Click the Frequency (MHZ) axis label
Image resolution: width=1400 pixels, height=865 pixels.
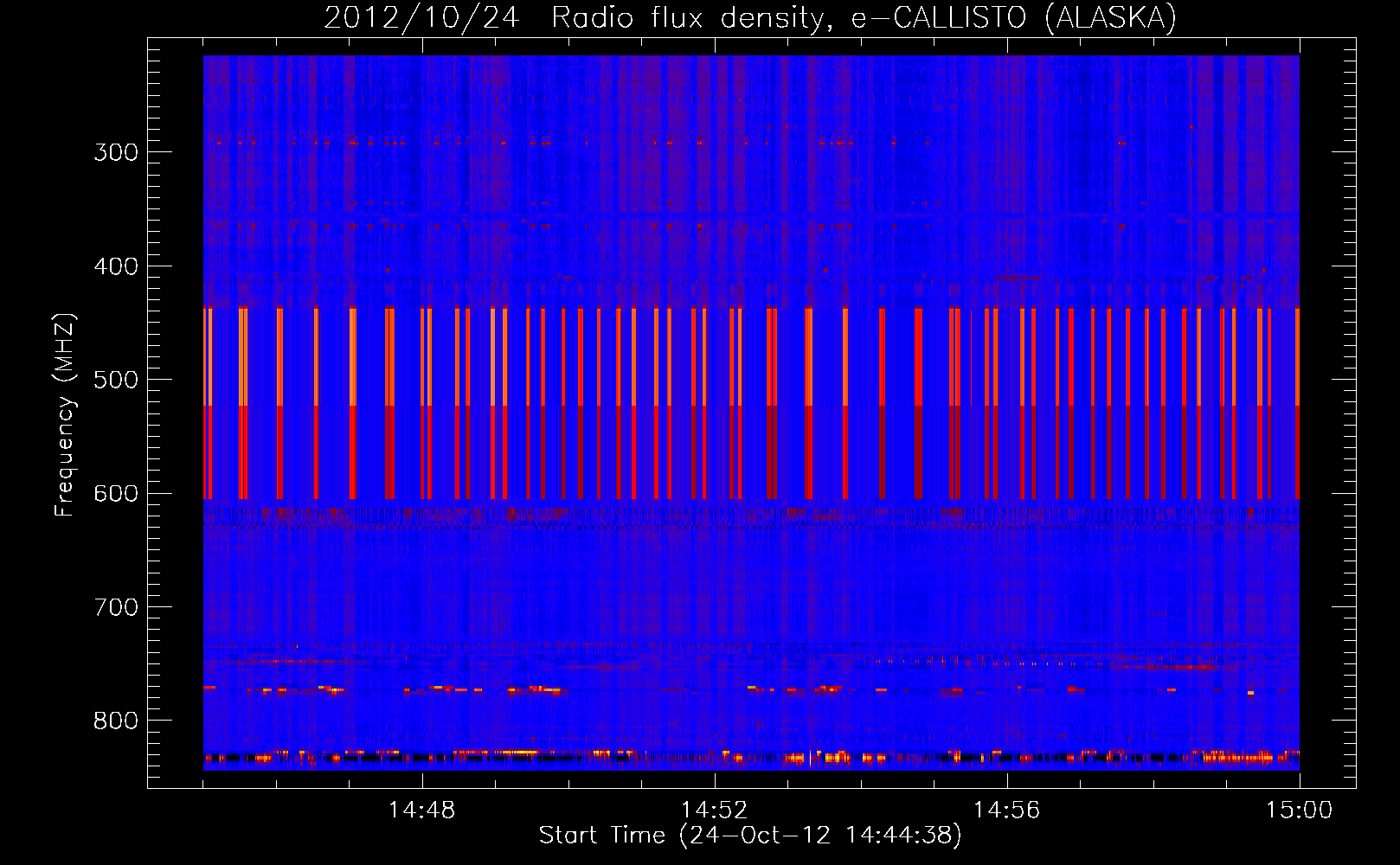pos(66,414)
